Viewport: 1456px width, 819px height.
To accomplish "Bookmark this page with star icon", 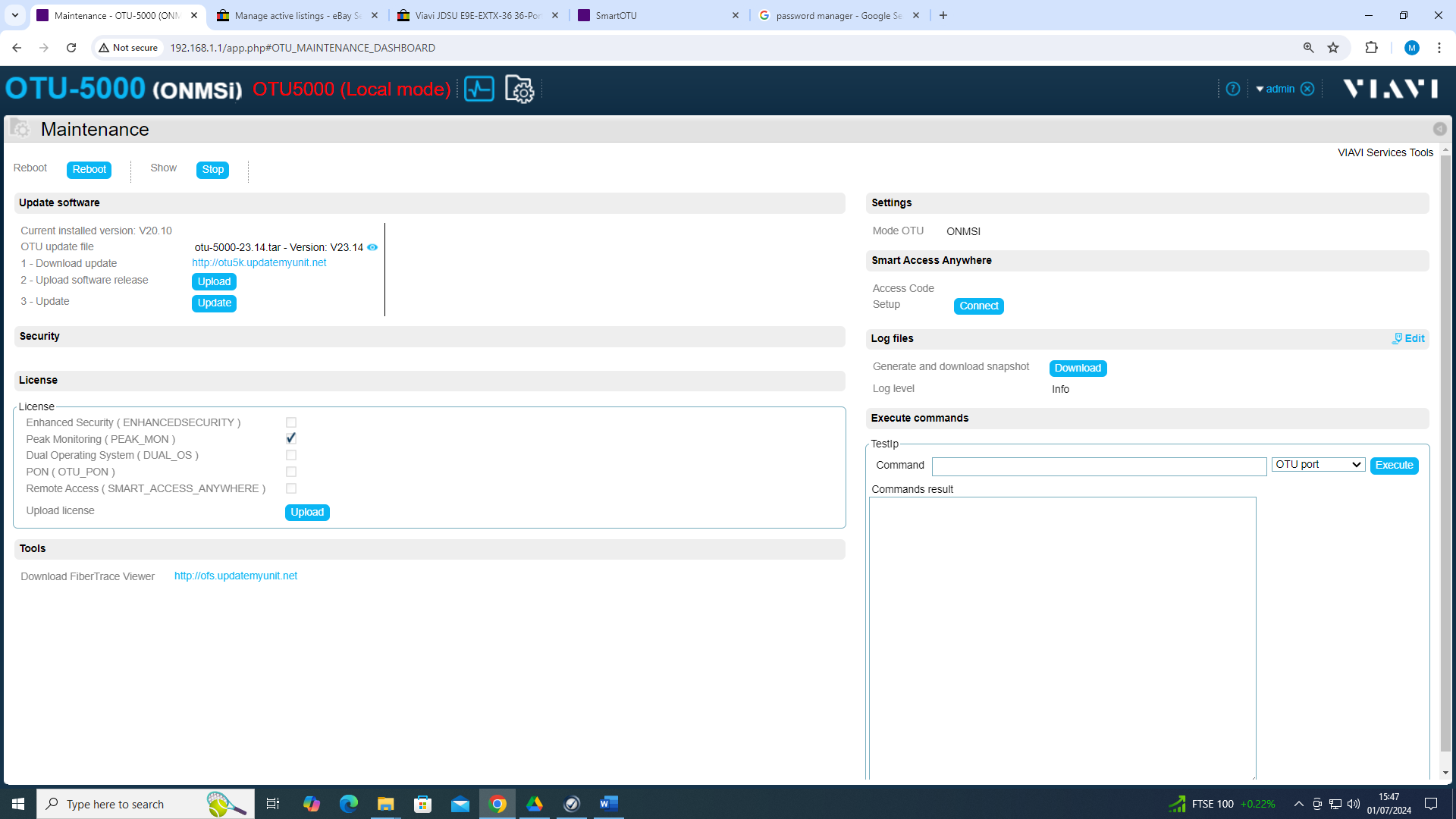I will click(1333, 48).
